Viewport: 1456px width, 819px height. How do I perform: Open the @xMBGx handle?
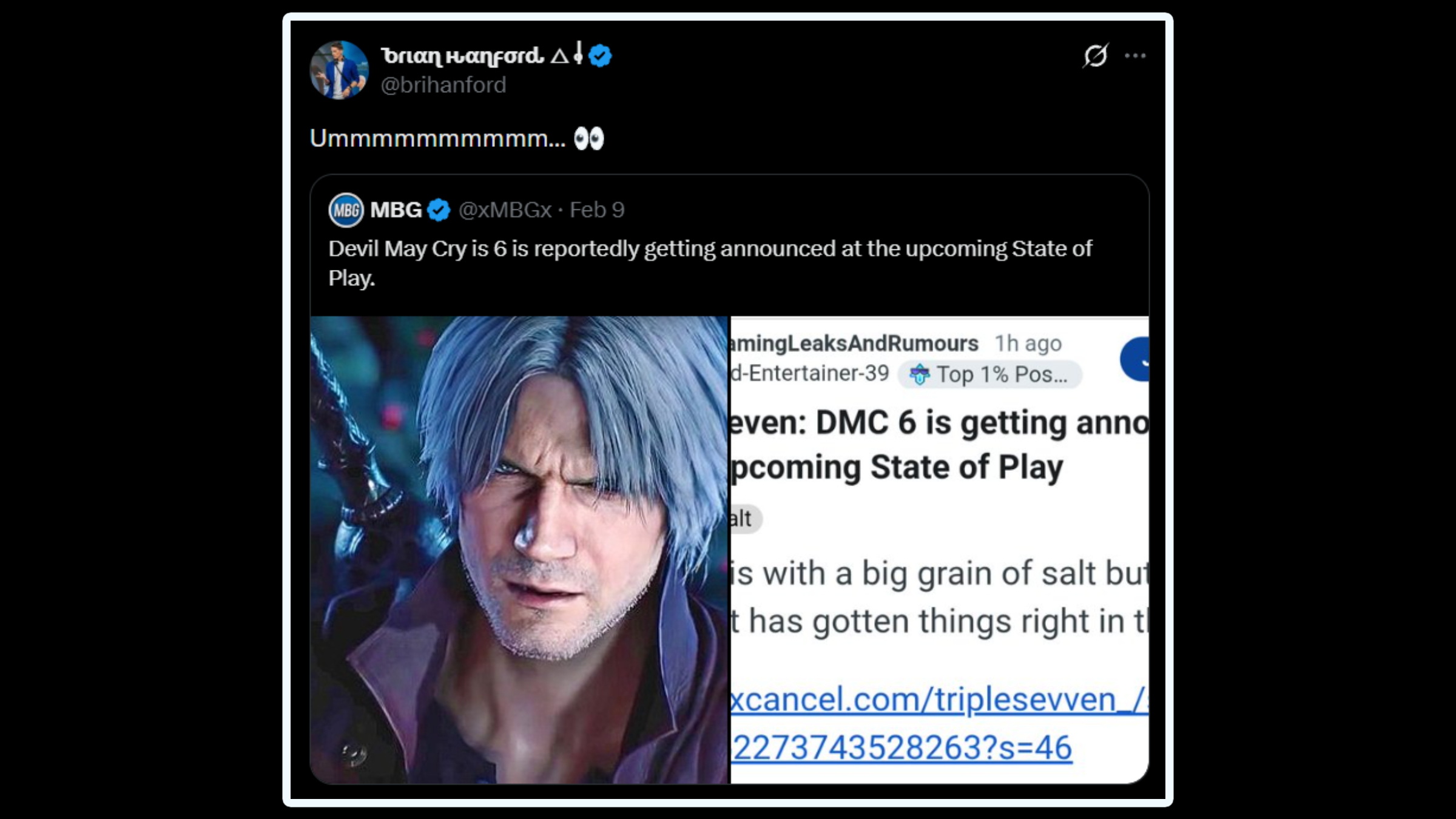(505, 210)
